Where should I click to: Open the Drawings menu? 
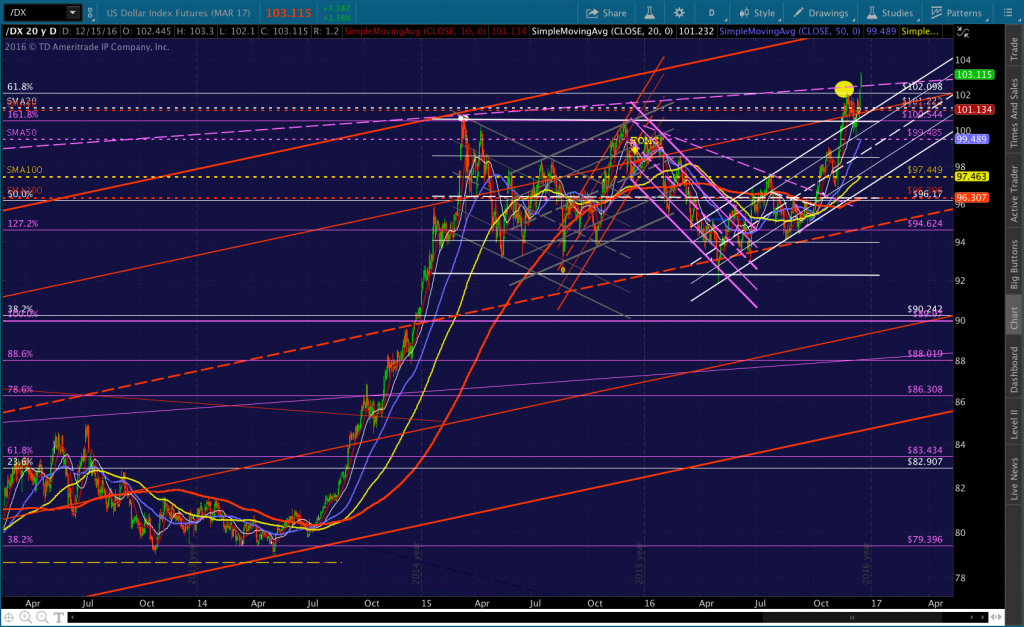[x=821, y=12]
